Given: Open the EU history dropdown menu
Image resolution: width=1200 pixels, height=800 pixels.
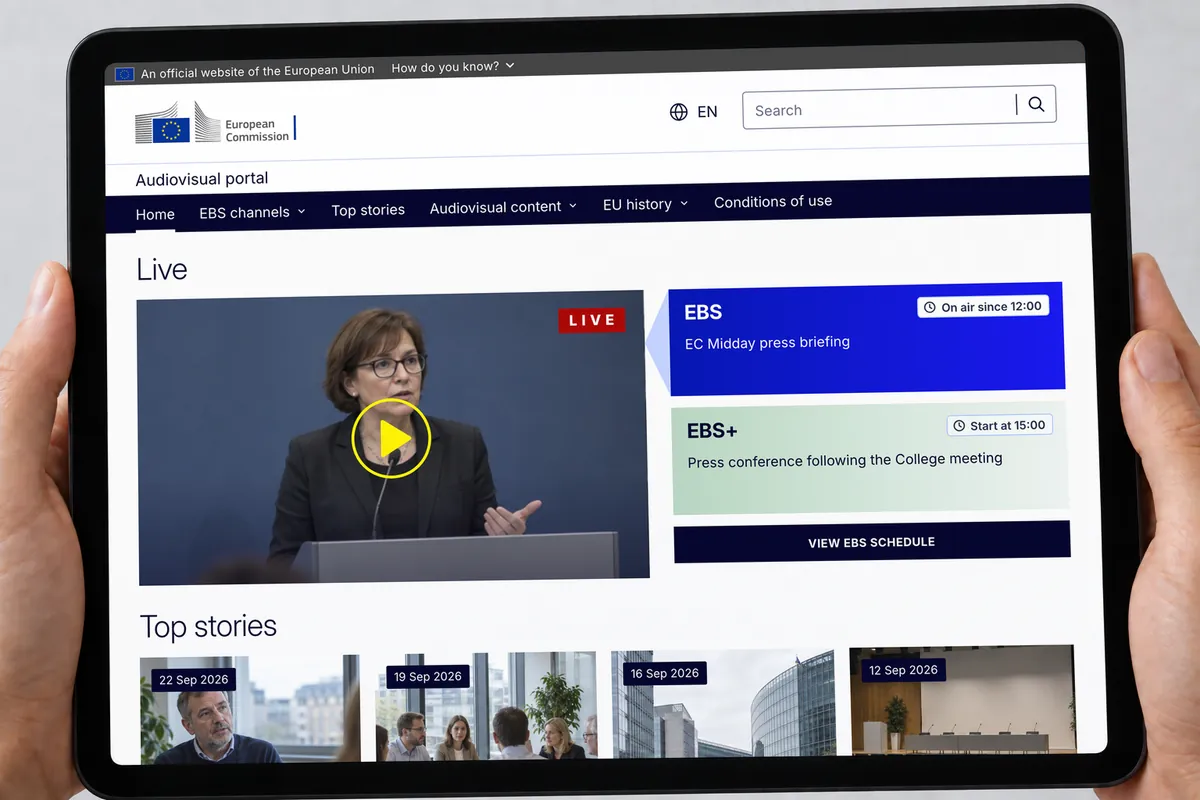Looking at the screenshot, I should tap(645, 204).
